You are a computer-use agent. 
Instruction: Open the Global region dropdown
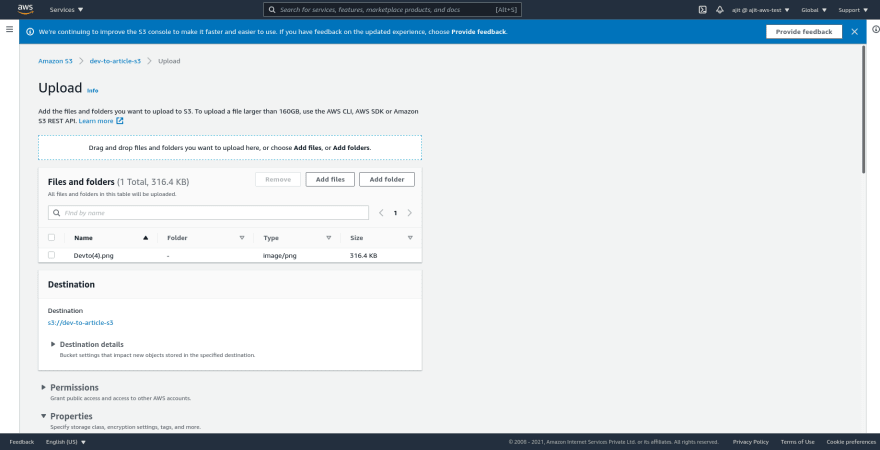tap(814, 10)
